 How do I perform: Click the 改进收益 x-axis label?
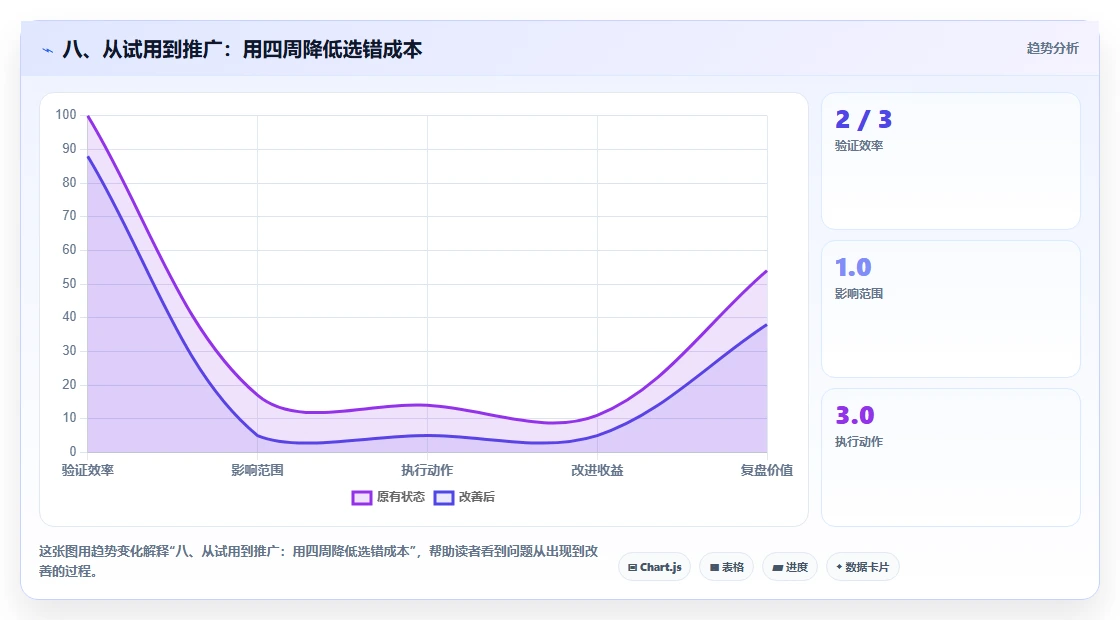coord(597,470)
